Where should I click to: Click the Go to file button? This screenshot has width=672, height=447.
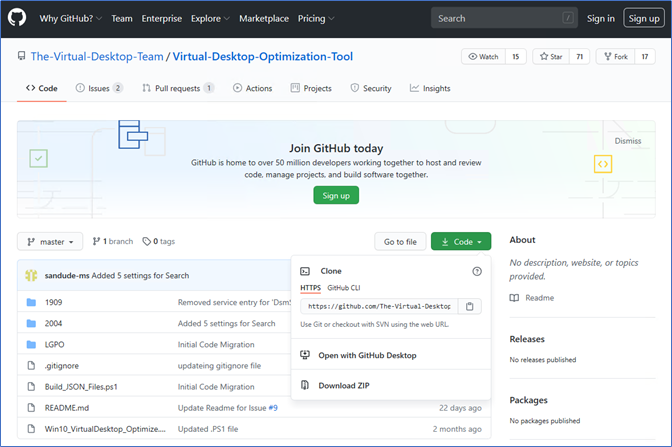coord(400,242)
